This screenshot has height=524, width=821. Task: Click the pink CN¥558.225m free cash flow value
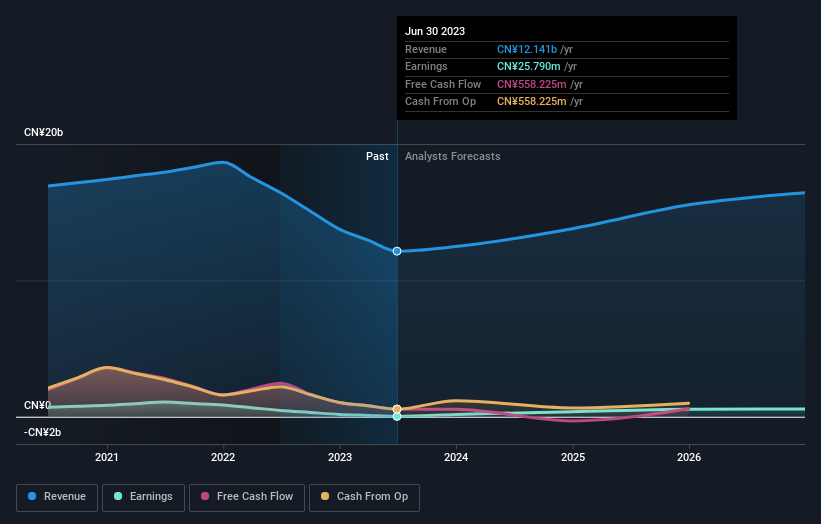531,84
